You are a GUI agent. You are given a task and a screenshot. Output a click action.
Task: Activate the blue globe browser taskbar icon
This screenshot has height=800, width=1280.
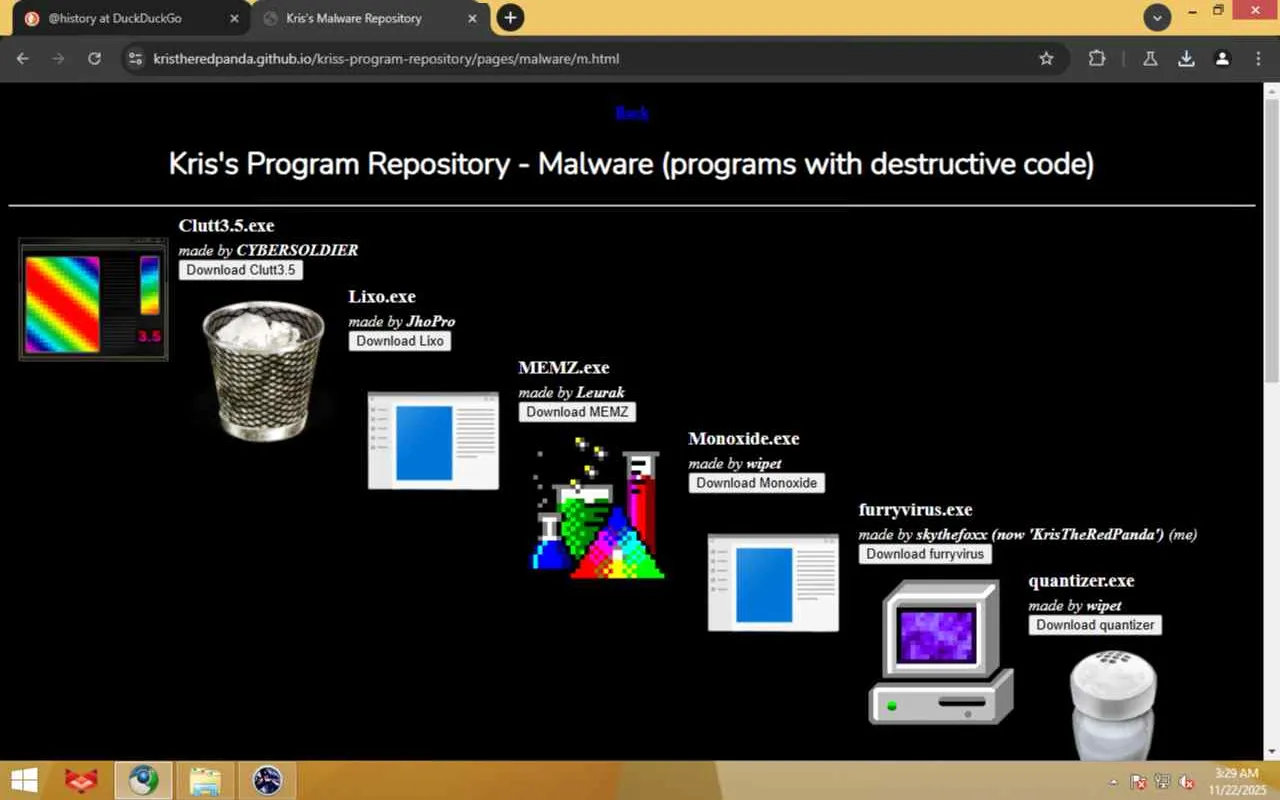tap(143, 780)
